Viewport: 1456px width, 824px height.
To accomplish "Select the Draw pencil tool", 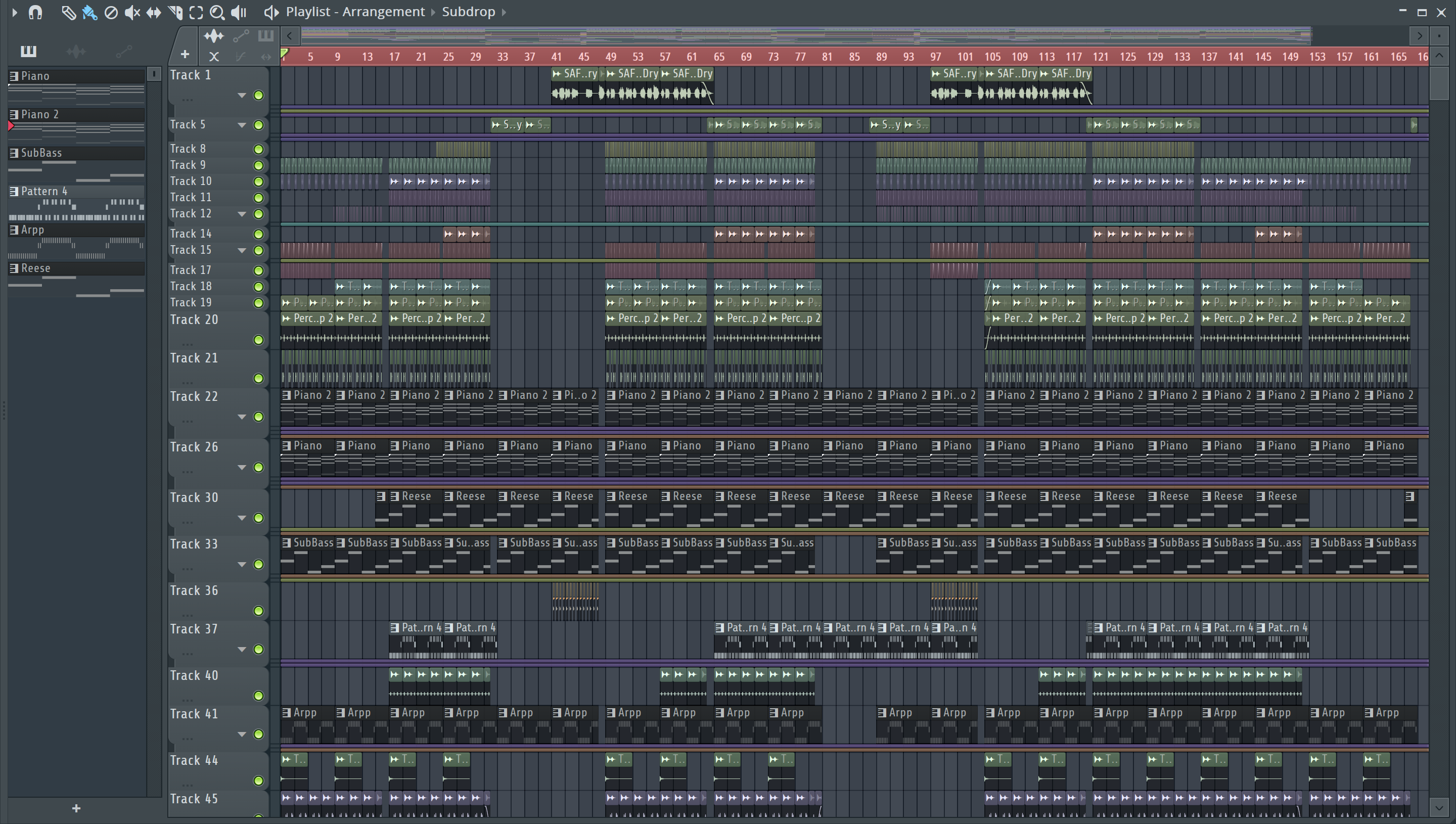I will click(x=68, y=12).
